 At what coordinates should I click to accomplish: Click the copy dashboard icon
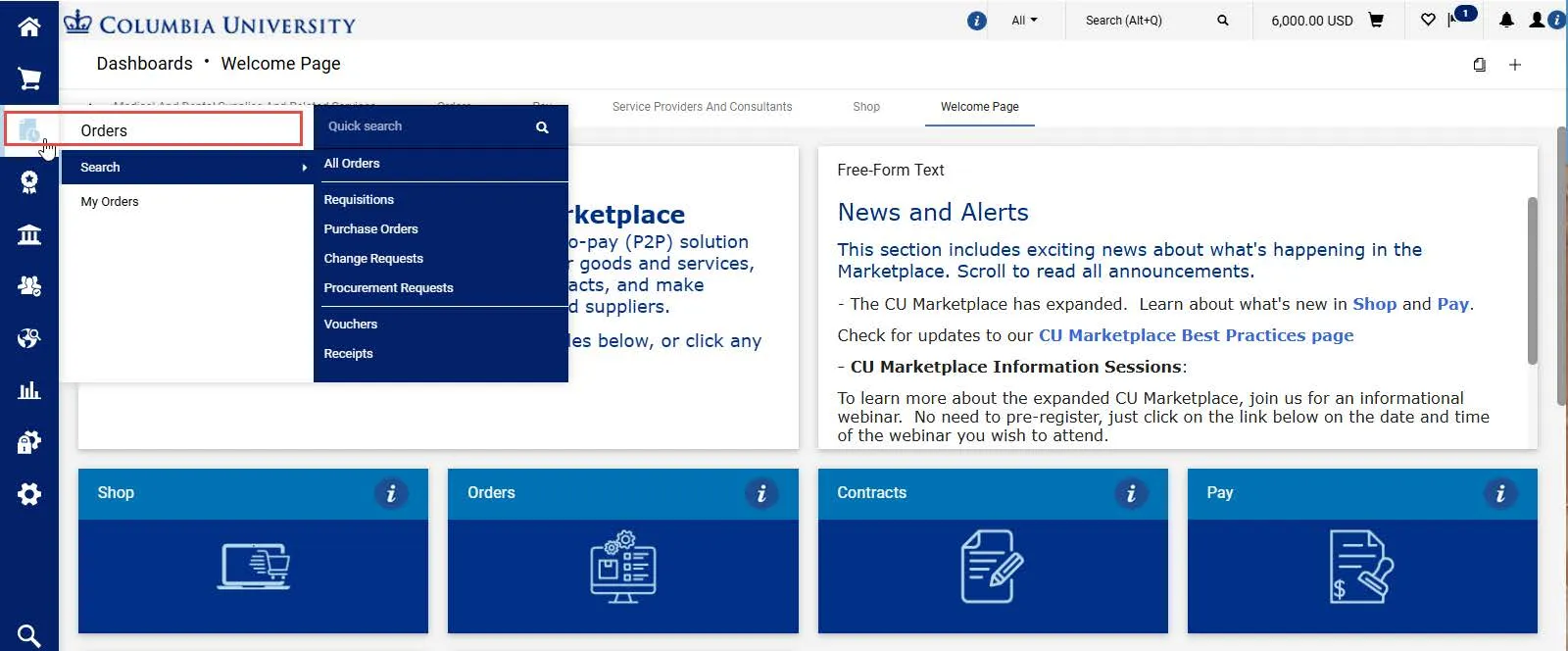tap(1480, 65)
